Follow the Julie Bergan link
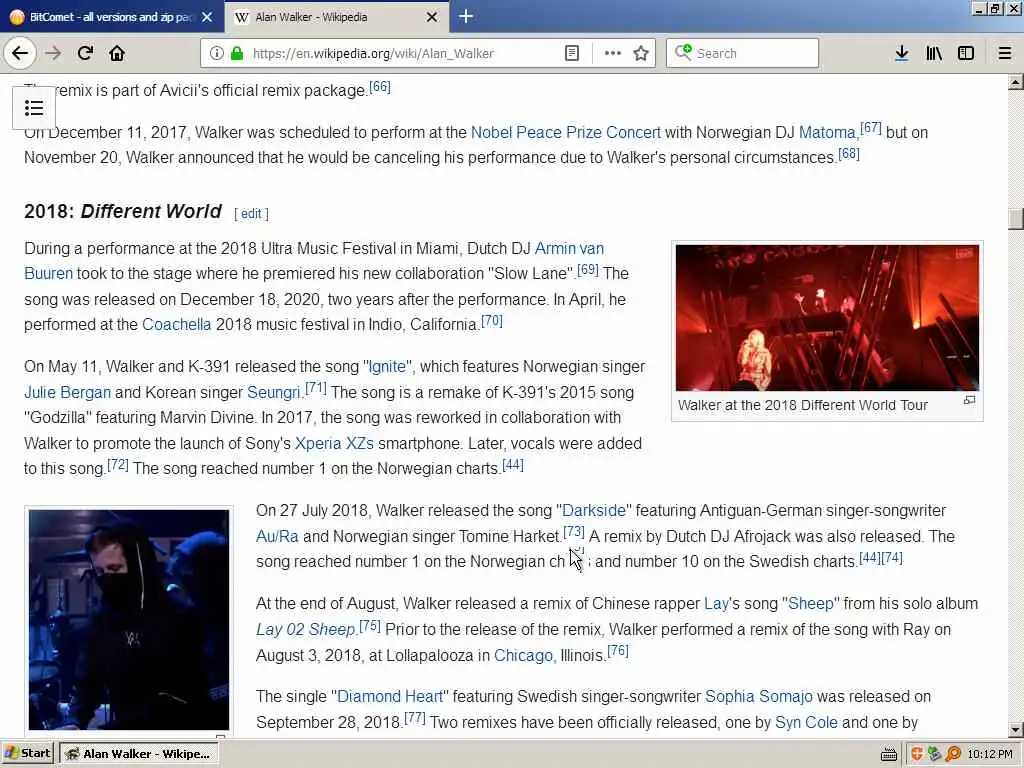The image size is (1024, 768). (67, 392)
